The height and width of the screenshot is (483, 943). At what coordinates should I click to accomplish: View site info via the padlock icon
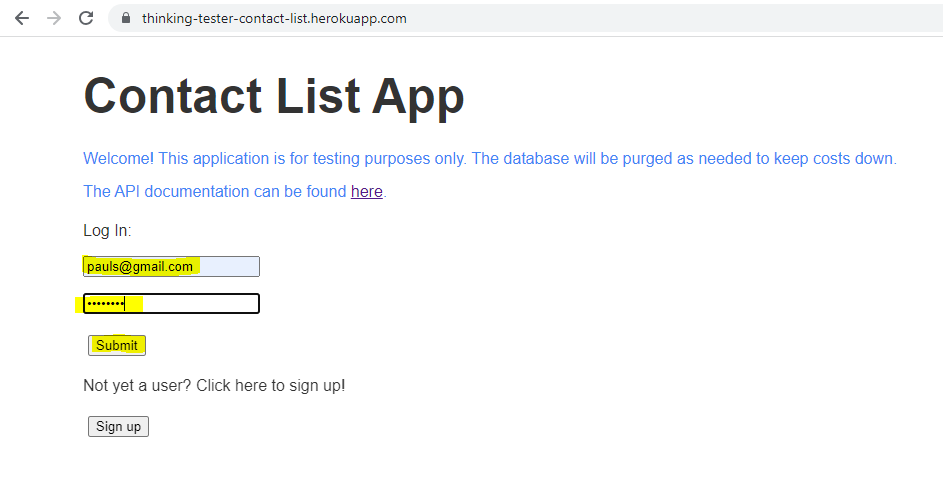[x=126, y=18]
